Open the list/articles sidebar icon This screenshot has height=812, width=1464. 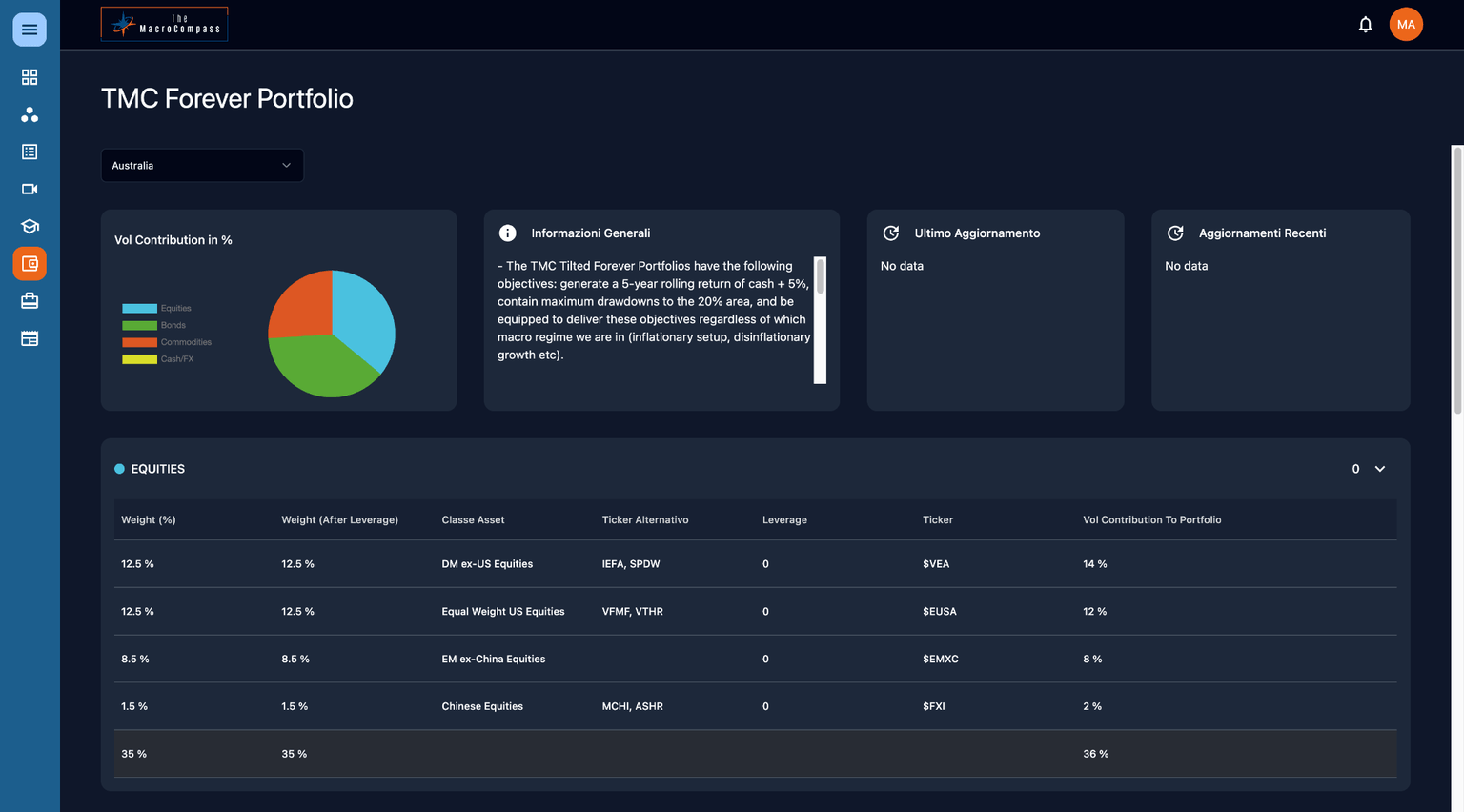(x=30, y=152)
